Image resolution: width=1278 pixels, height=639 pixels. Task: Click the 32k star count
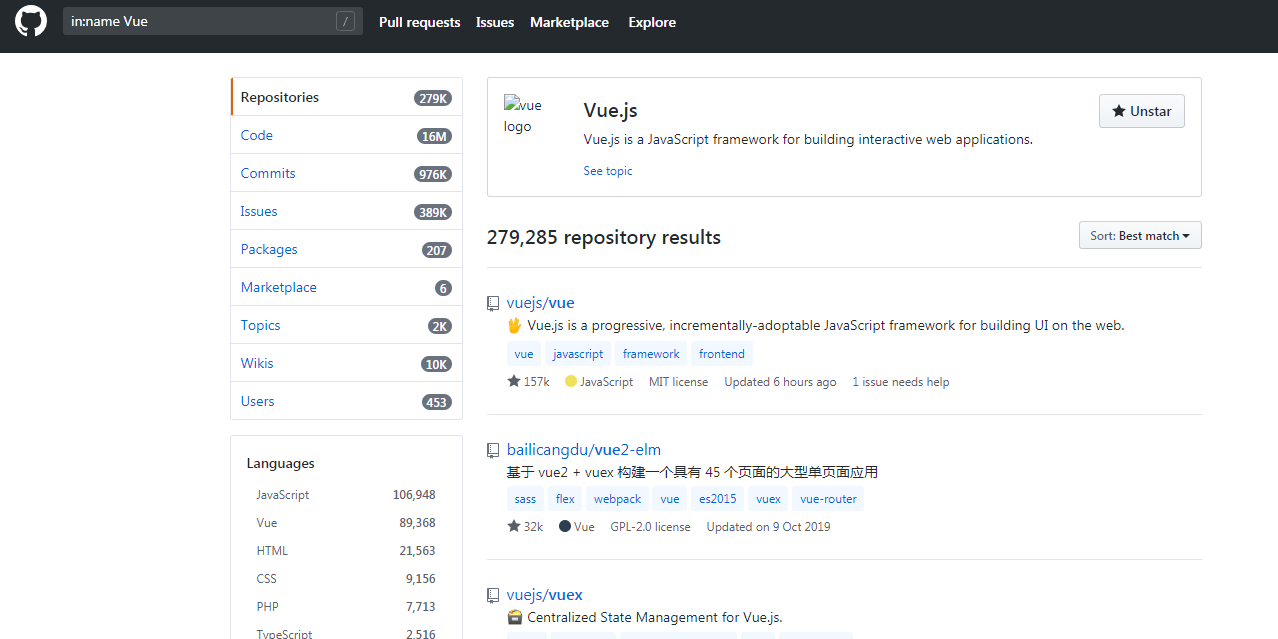pos(525,527)
